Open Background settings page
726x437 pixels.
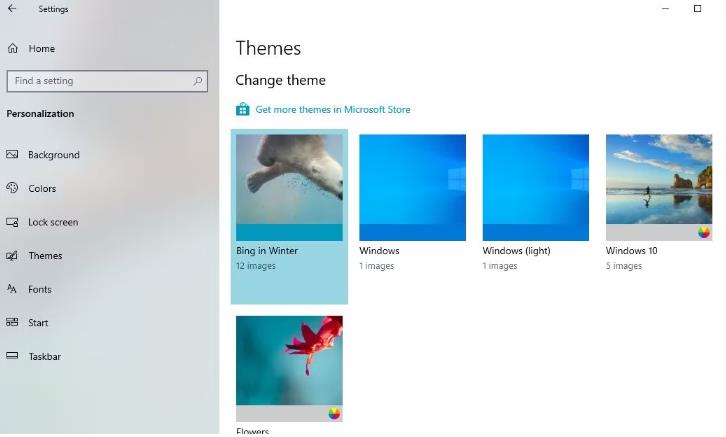(x=54, y=155)
